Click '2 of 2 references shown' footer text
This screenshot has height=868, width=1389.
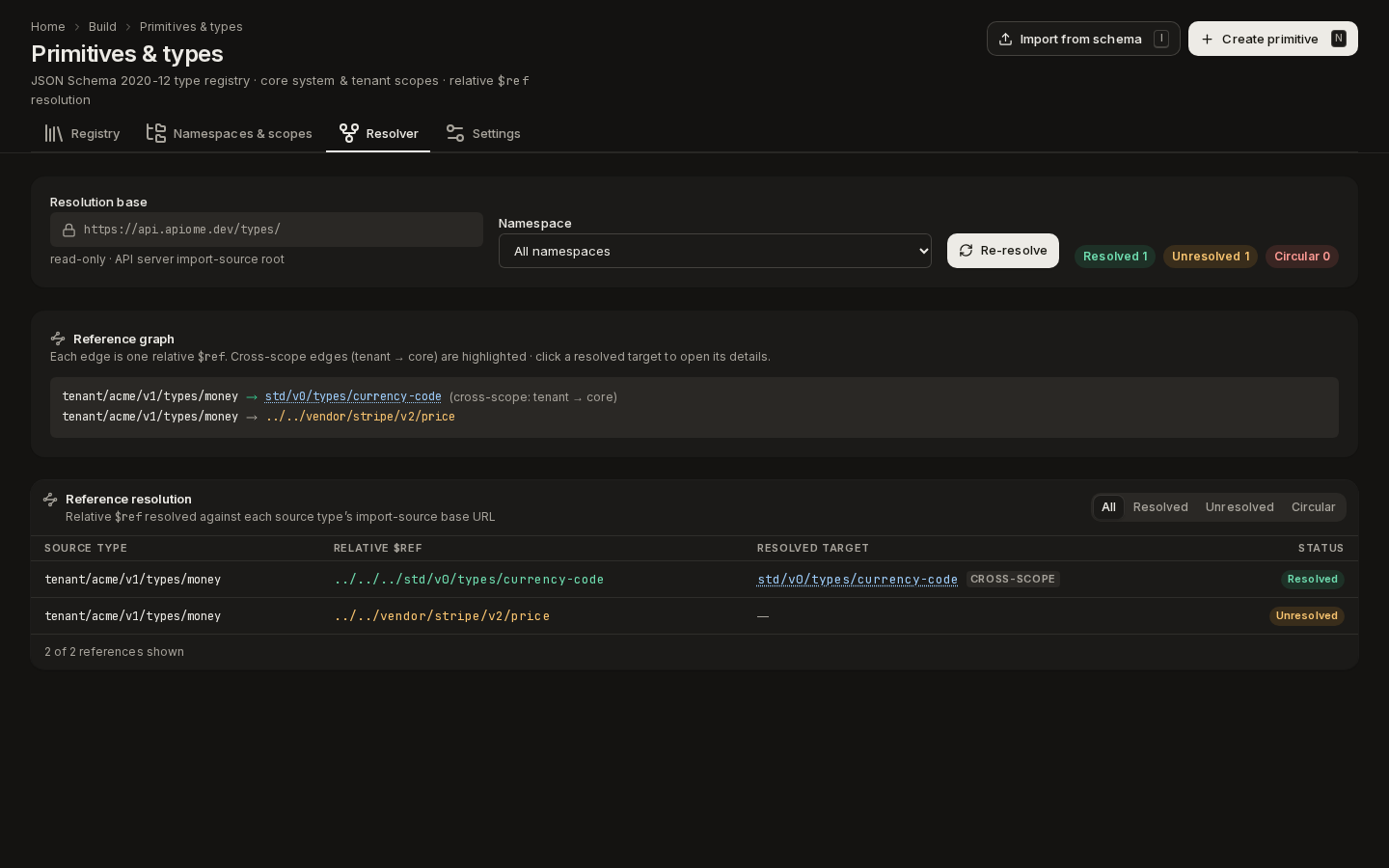[114, 652]
